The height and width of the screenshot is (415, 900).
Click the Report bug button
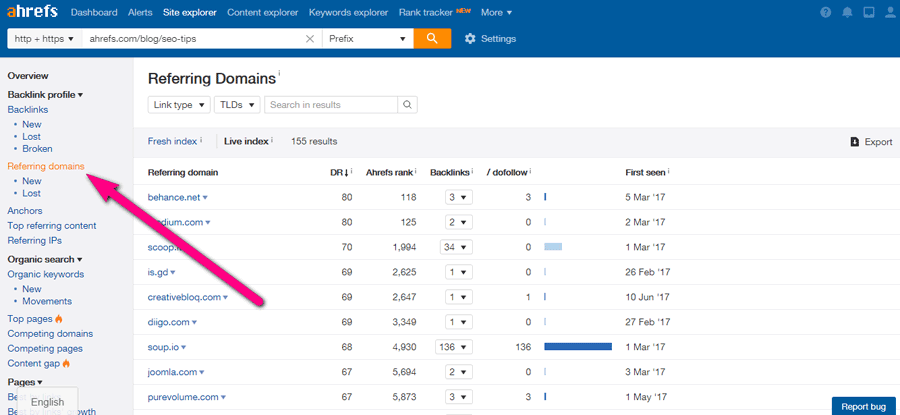[x=863, y=406]
